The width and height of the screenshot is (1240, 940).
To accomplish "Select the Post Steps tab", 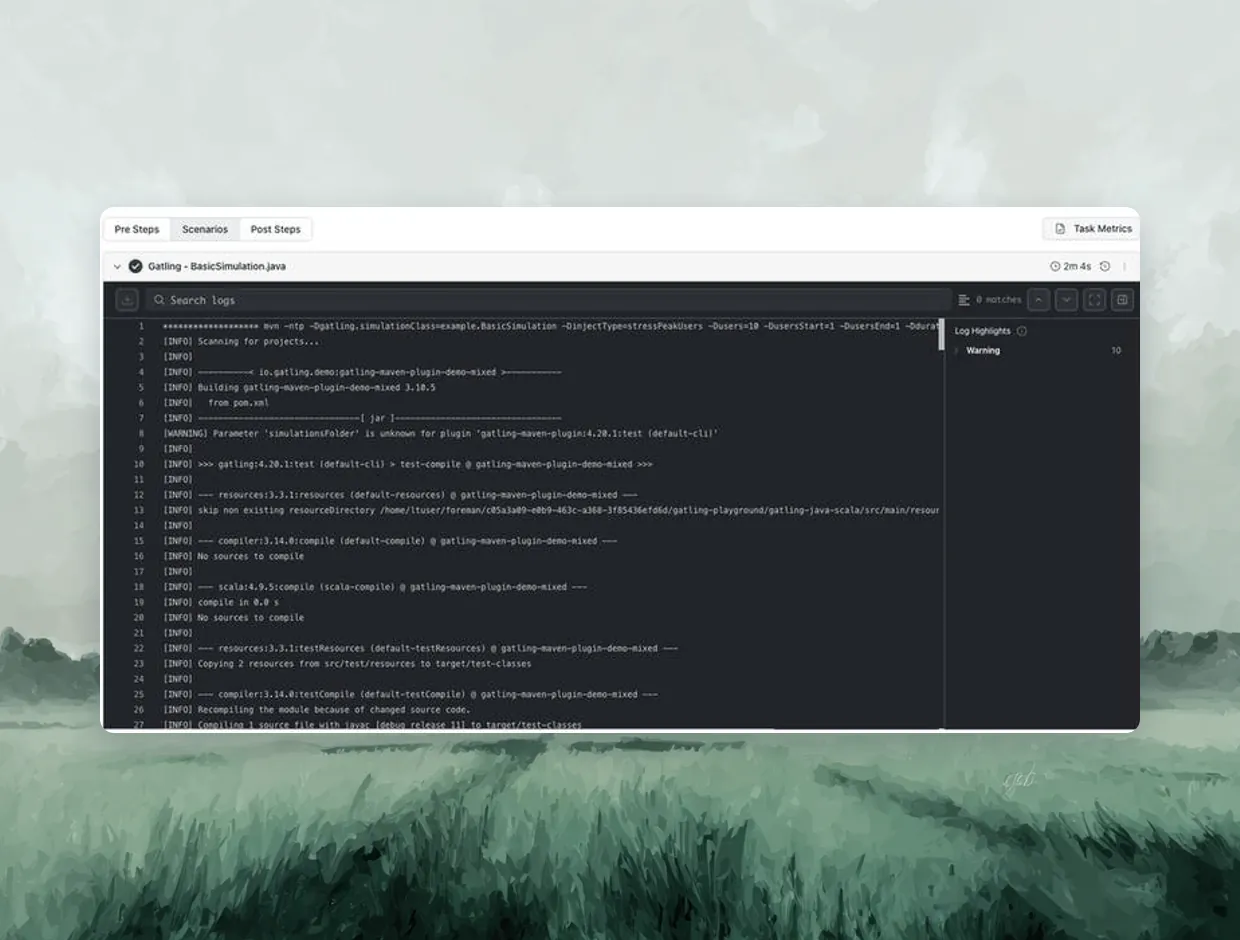I will point(276,229).
